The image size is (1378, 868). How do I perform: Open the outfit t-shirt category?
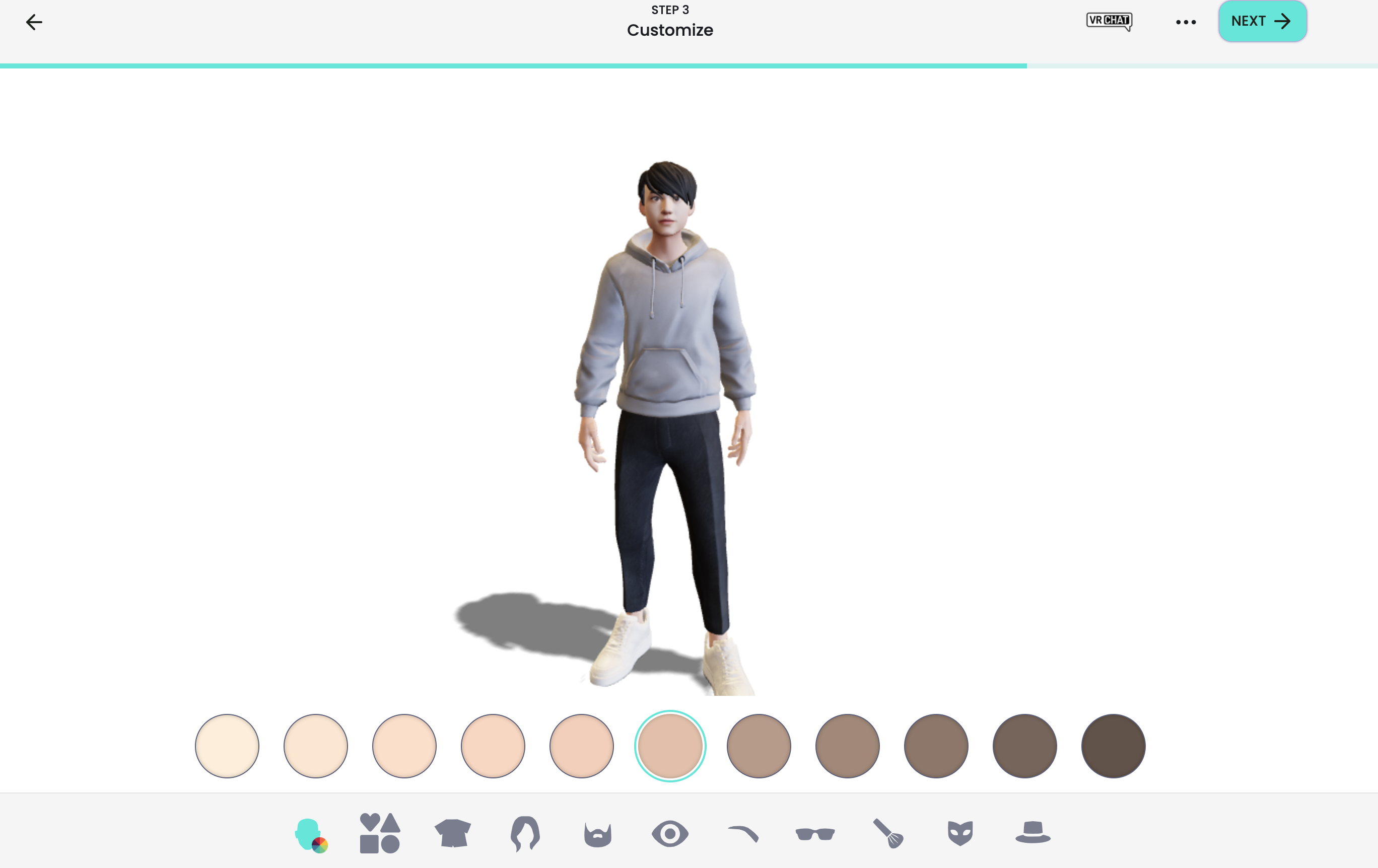coord(452,833)
